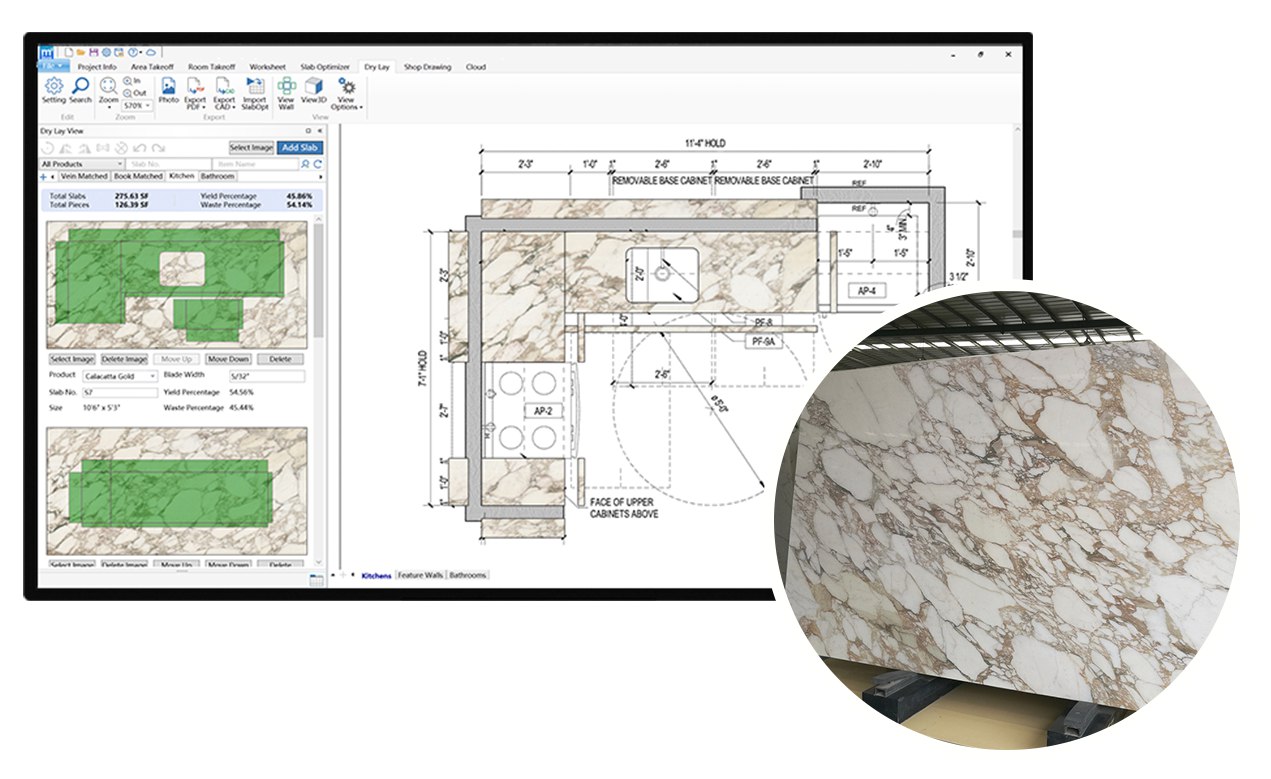Open the Slab Optimizer tab
This screenshot has height=779, width=1271.
tap(324, 67)
